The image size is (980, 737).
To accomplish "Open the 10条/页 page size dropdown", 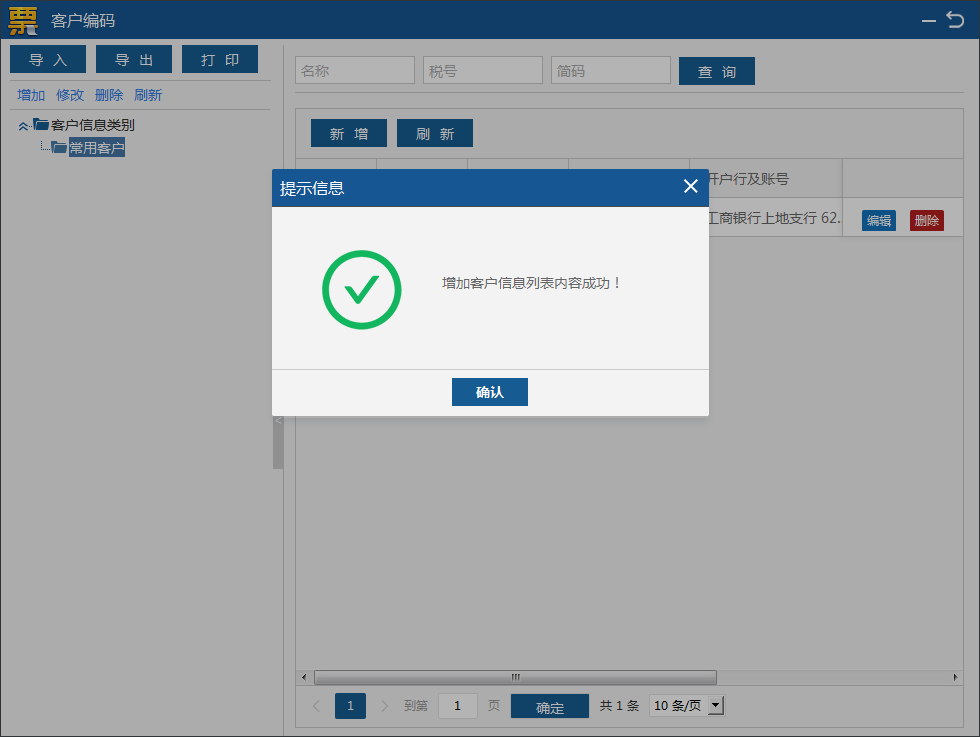I will click(x=715, y=706).
